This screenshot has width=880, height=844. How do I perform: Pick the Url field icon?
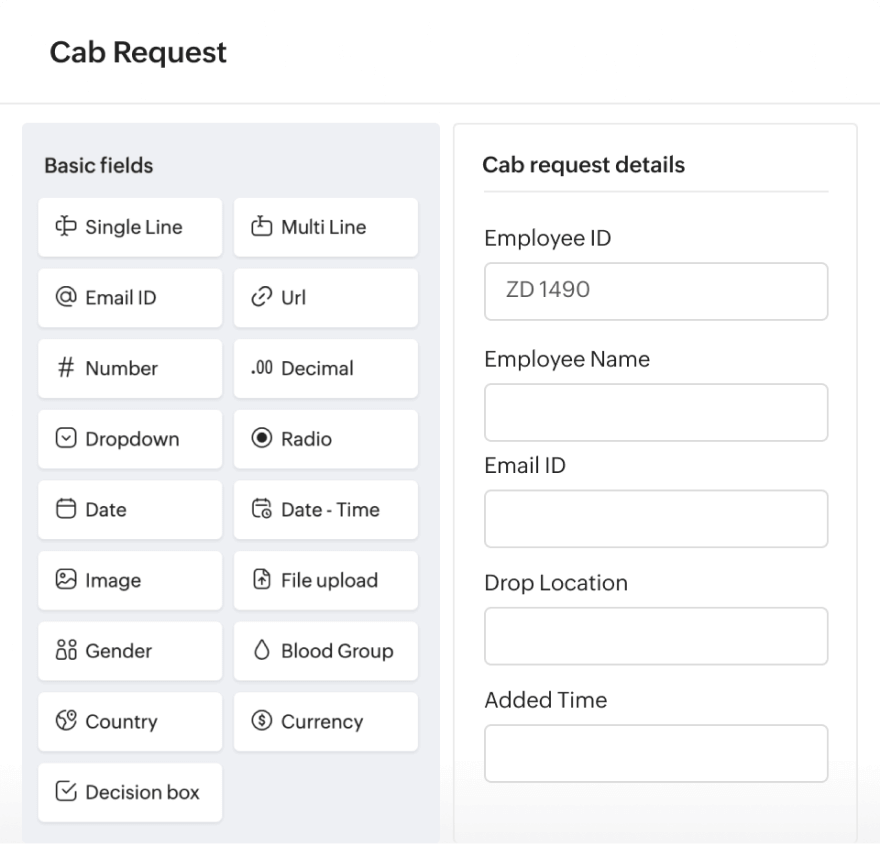pyautogui.click(x=325, y=298)
